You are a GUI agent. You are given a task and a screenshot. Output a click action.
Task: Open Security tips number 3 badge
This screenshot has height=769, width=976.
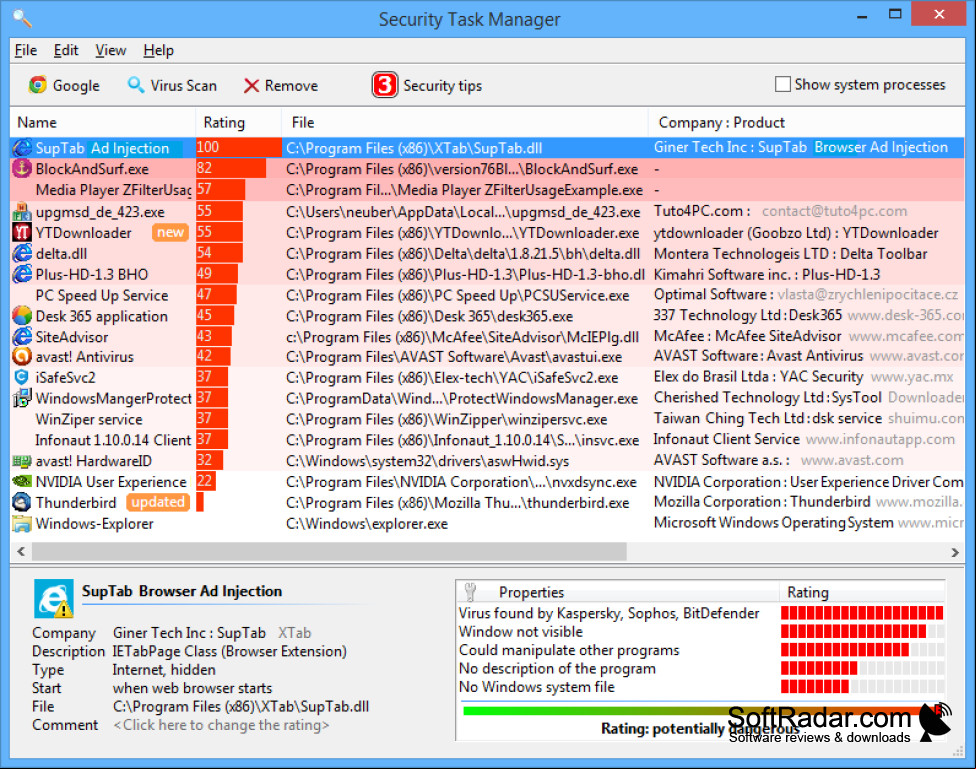point(385,85)
